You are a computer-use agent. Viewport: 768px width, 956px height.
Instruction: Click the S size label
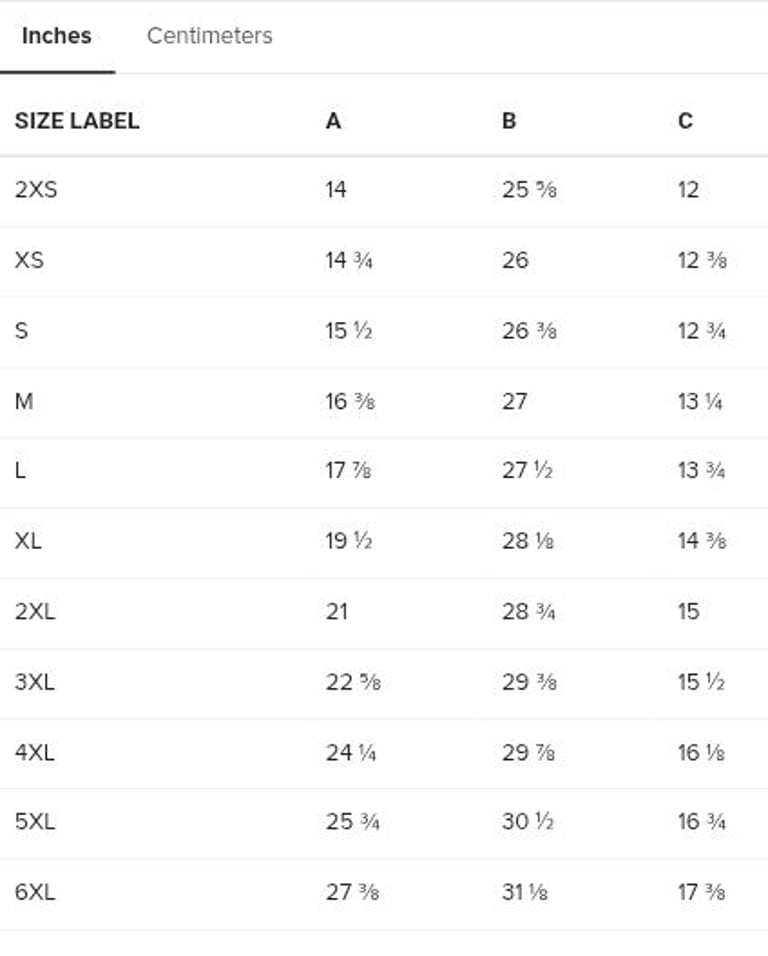click(x=22, y=331)
